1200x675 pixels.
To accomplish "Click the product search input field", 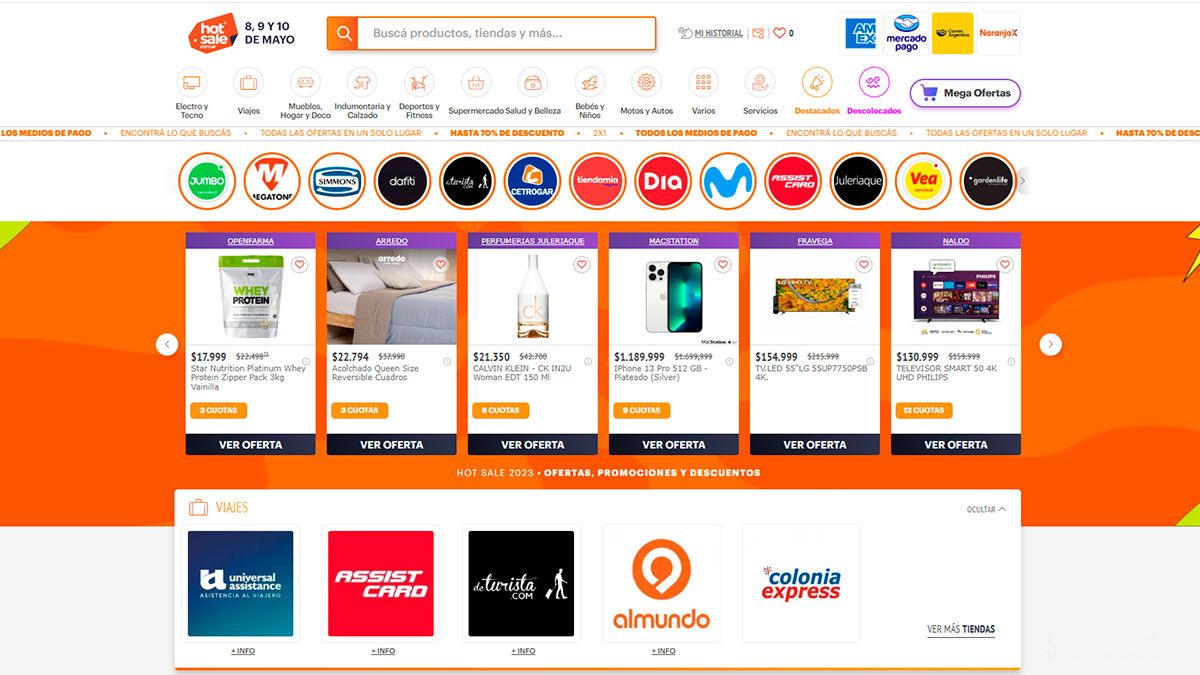I will click(x=507, y=33).
